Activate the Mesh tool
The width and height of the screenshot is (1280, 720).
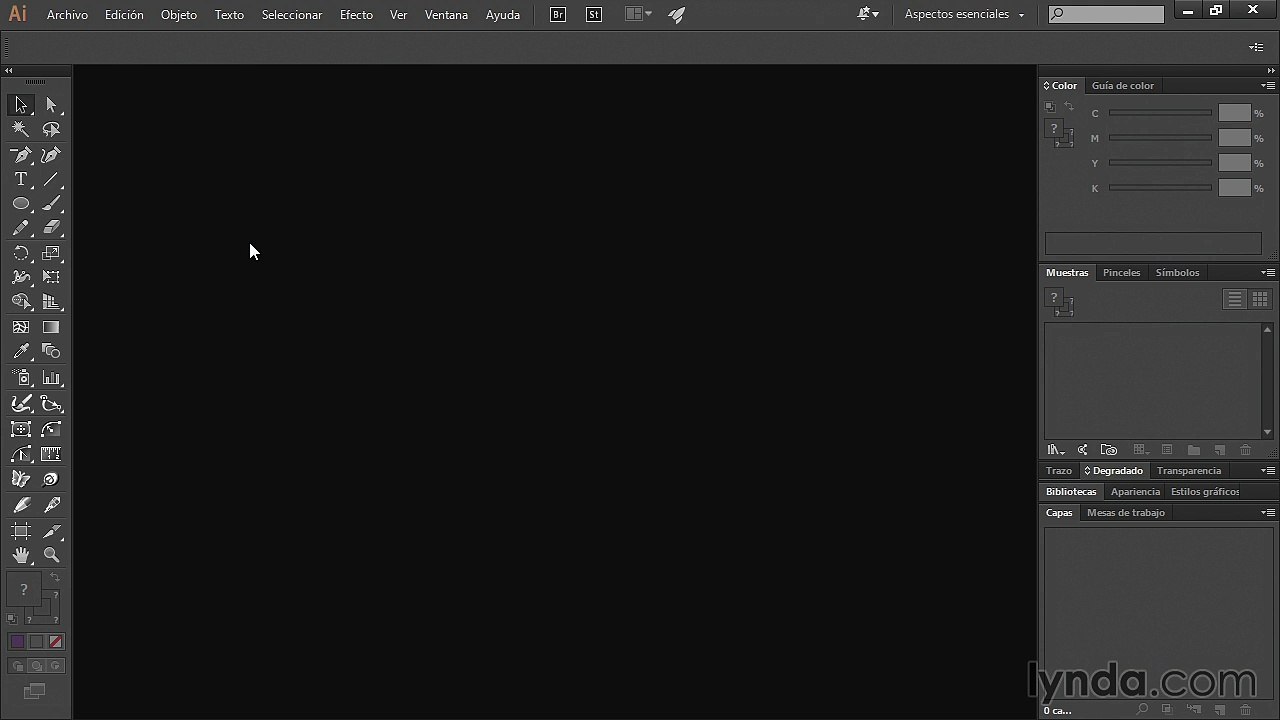click(21, 327)
